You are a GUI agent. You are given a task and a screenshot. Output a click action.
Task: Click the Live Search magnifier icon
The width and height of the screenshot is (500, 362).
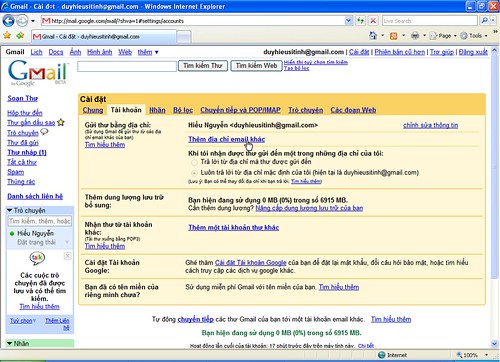click(484, 21)
